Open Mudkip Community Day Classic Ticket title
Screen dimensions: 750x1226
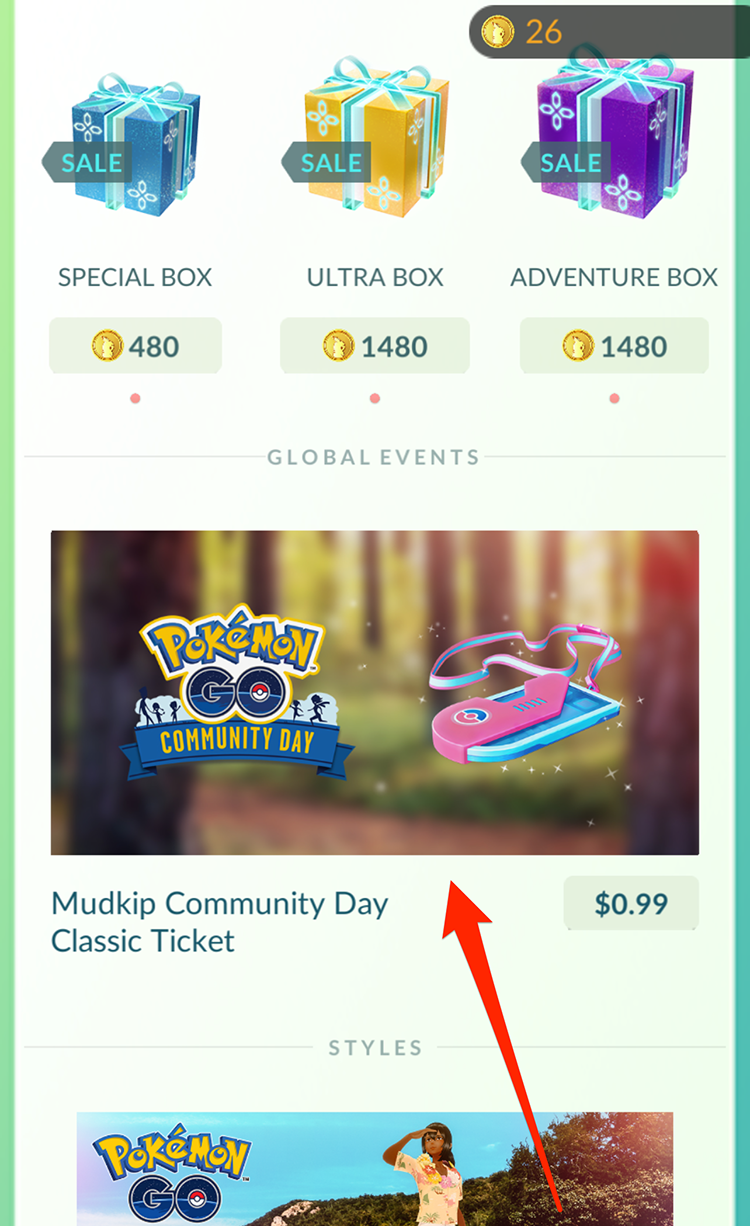tap(219, 922)
